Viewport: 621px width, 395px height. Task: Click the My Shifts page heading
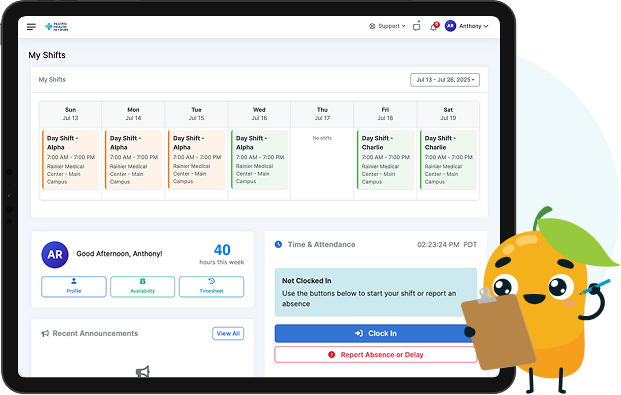47,55
